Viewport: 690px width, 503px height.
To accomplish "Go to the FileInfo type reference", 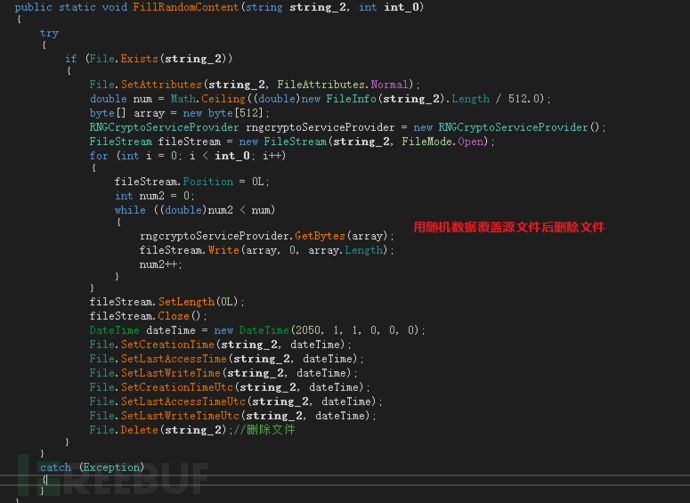I will tap(351, 99).
